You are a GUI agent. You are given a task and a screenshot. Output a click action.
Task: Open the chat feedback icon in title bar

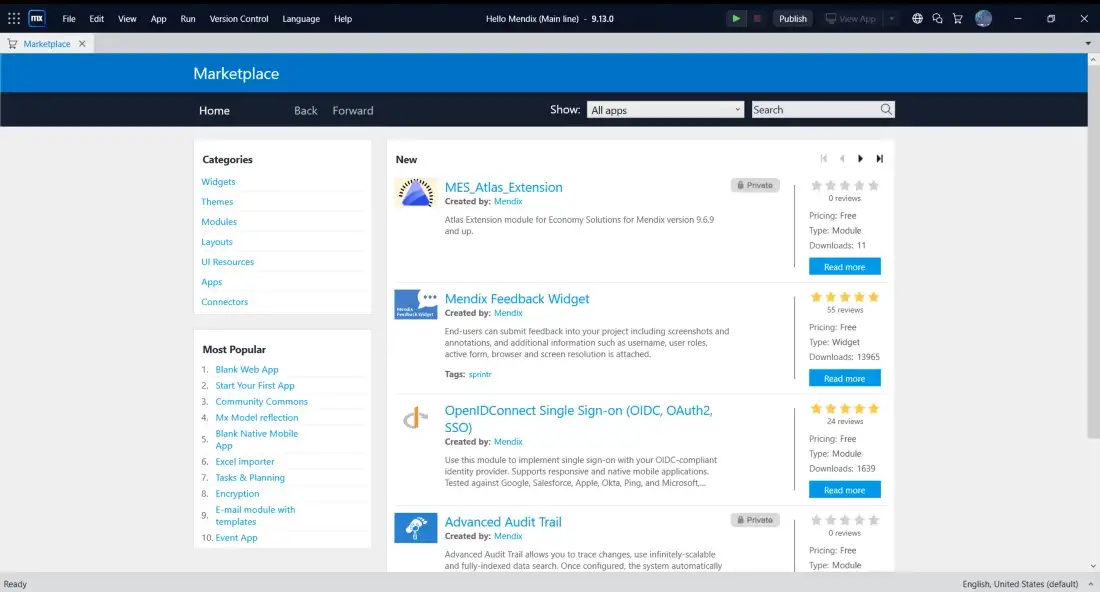click(937, 19)
